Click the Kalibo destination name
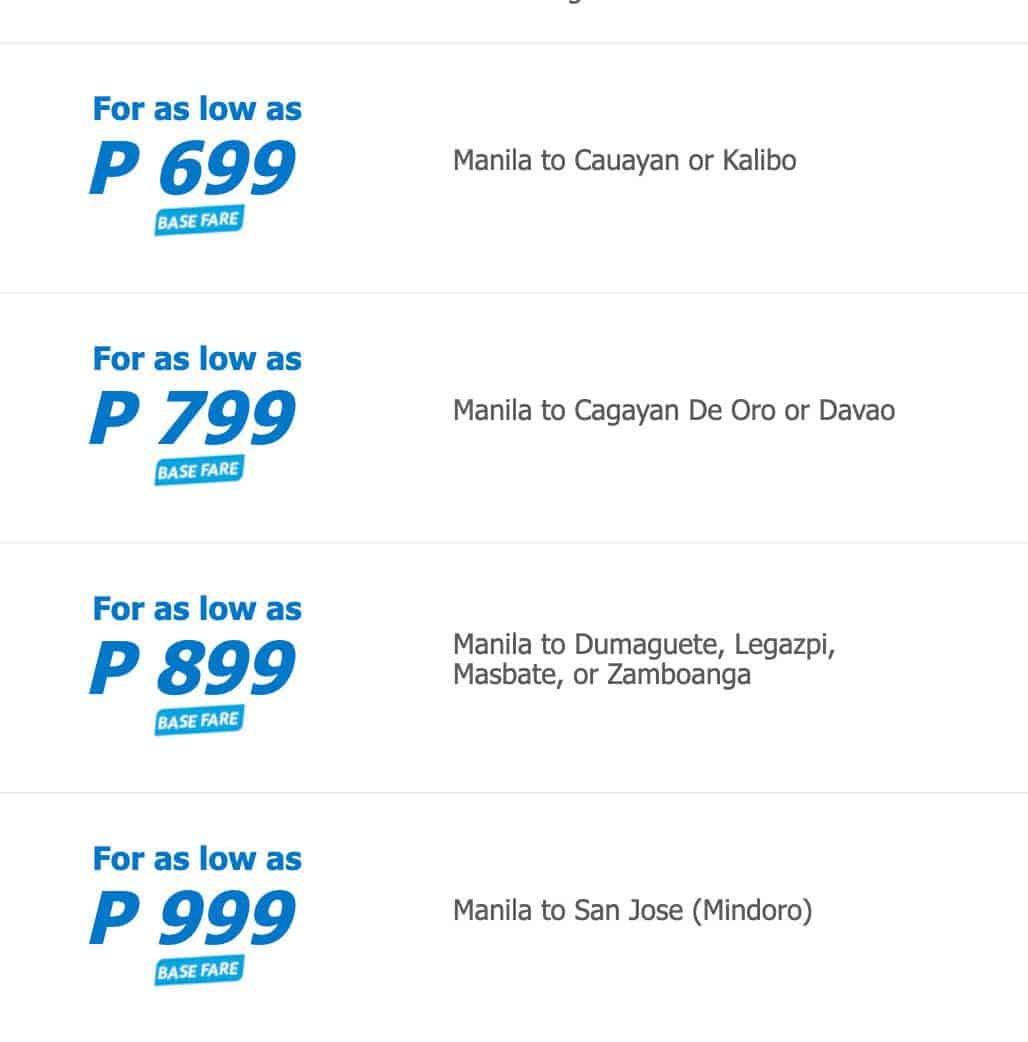This screenshot has width=1028, height=1042. [759, 161]
